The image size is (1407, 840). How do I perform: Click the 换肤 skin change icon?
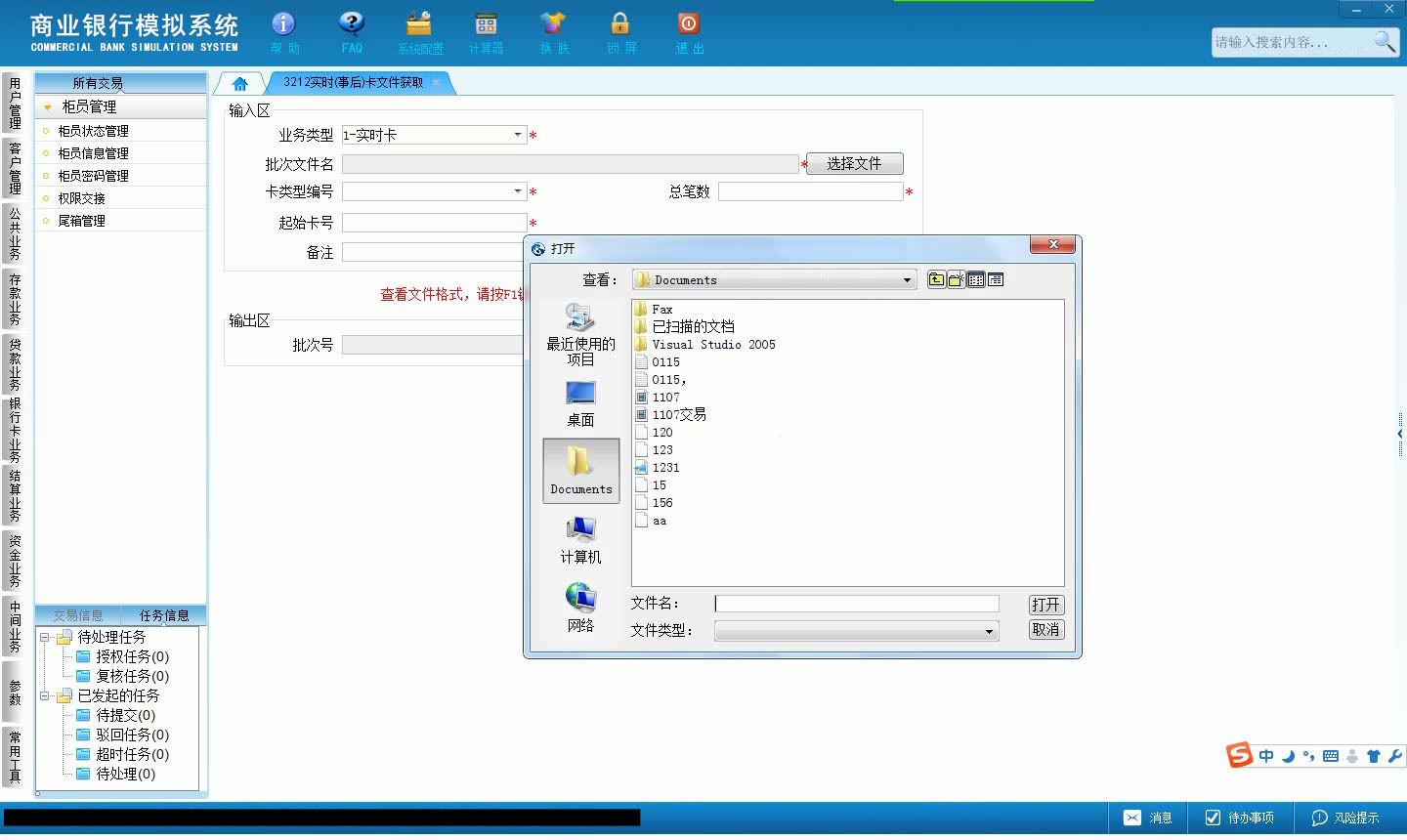(553, 32)
